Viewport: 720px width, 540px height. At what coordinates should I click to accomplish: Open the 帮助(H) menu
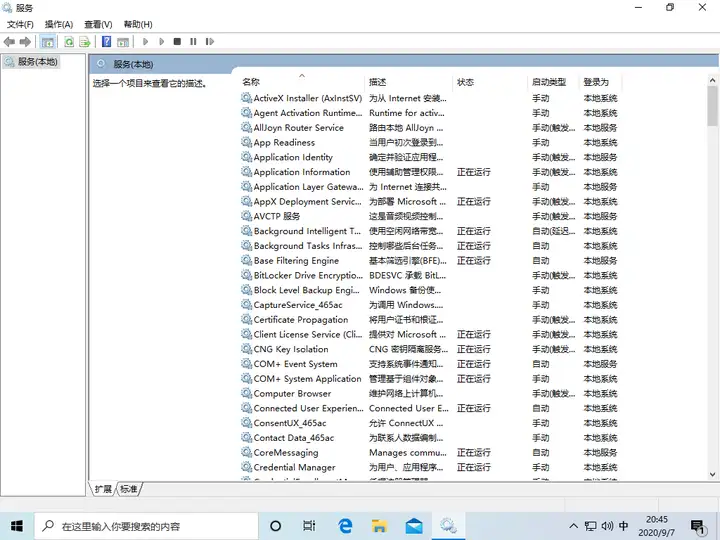(x=138, y=24)
